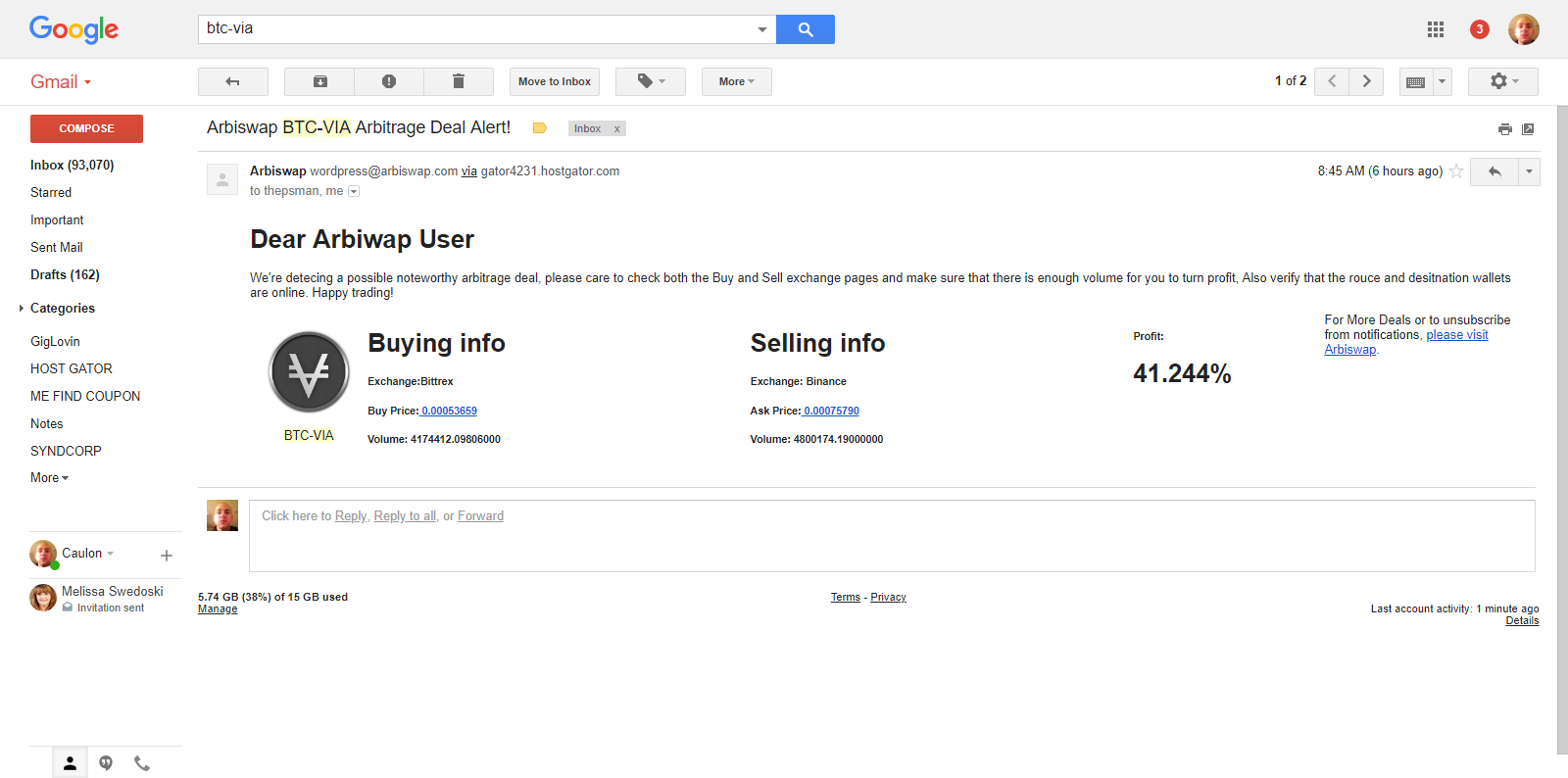Star this Arbiswap message
Image resolution: width=1568 pixels, height=778 pixels.
(1456, 171)
